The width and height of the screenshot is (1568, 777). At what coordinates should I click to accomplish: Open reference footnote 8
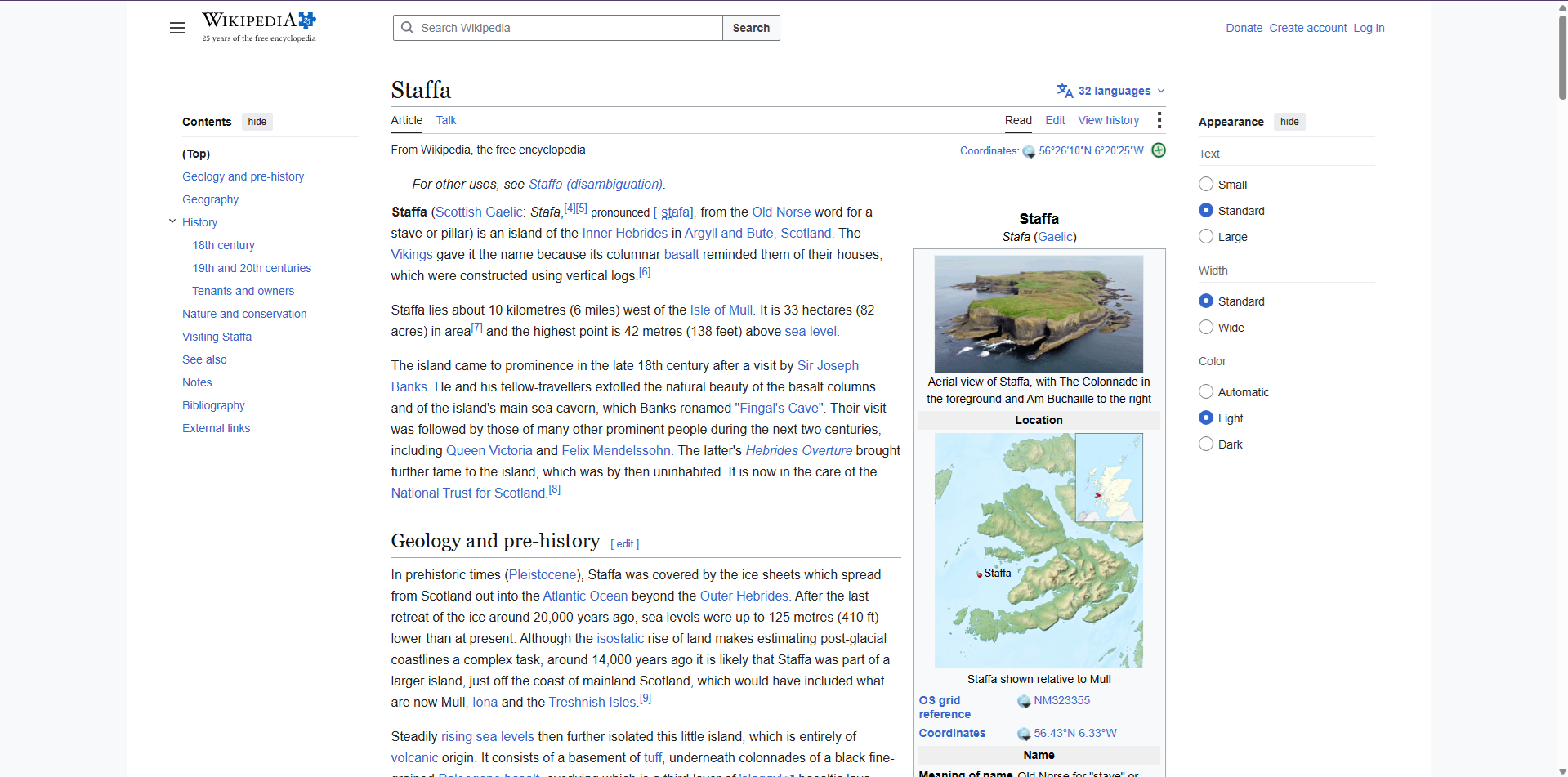click(x=555, y=489)
